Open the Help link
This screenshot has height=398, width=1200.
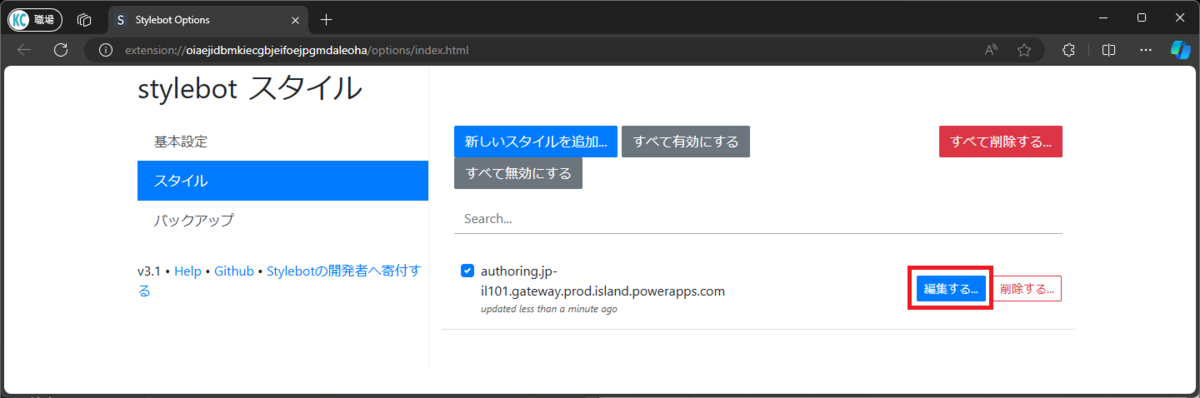coord(188,271)
